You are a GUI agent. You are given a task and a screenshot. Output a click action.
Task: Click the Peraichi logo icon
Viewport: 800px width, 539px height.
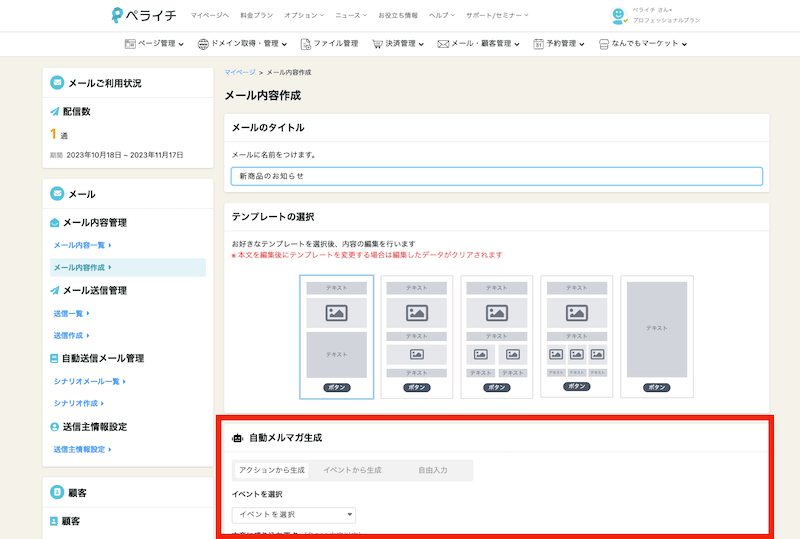point(118,15)
